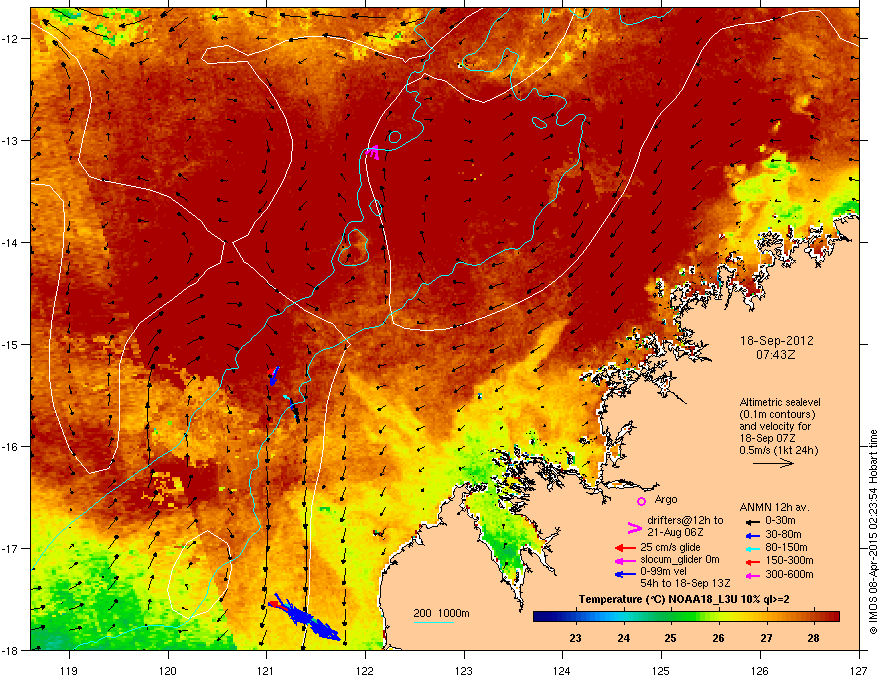Click the '300-600m' depth label
Viewport: 880px width, 680px height.
click(789, 575)
